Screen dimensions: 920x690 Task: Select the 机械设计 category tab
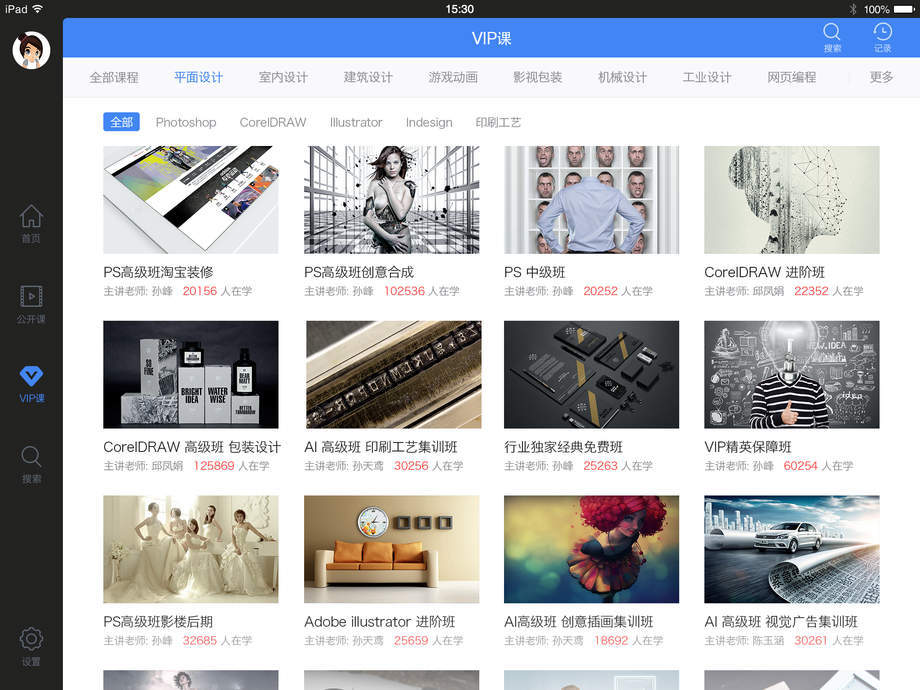coord(623,77)
